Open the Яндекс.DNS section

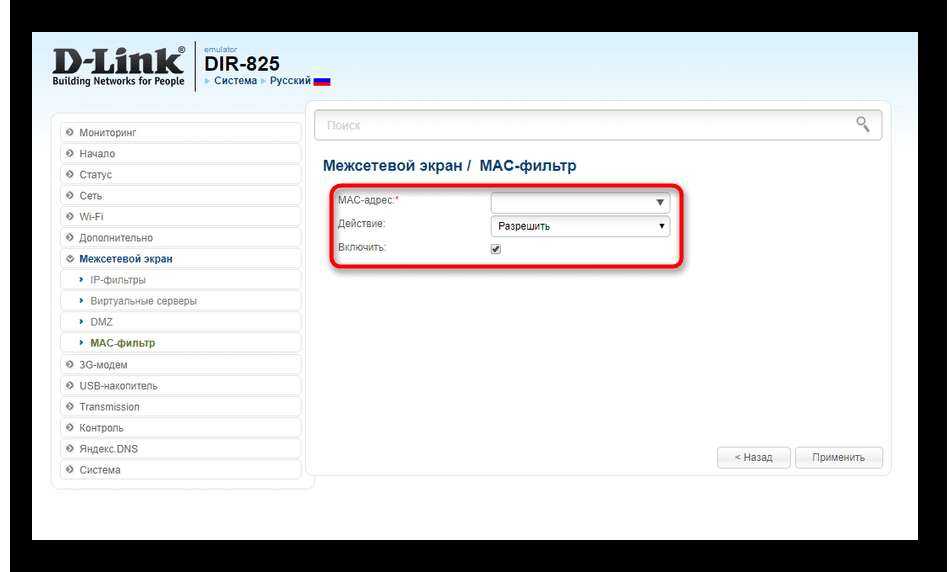click(x=181, y=448)
